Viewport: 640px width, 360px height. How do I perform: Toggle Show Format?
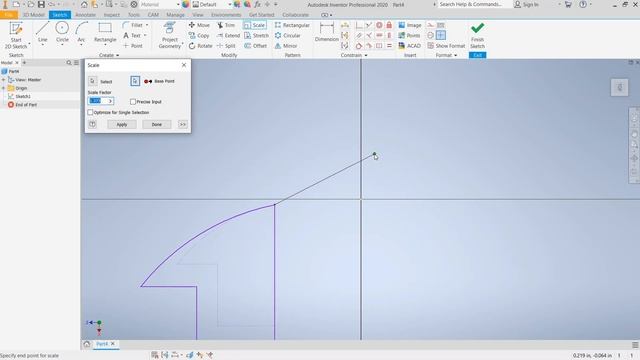coord(446,46)
